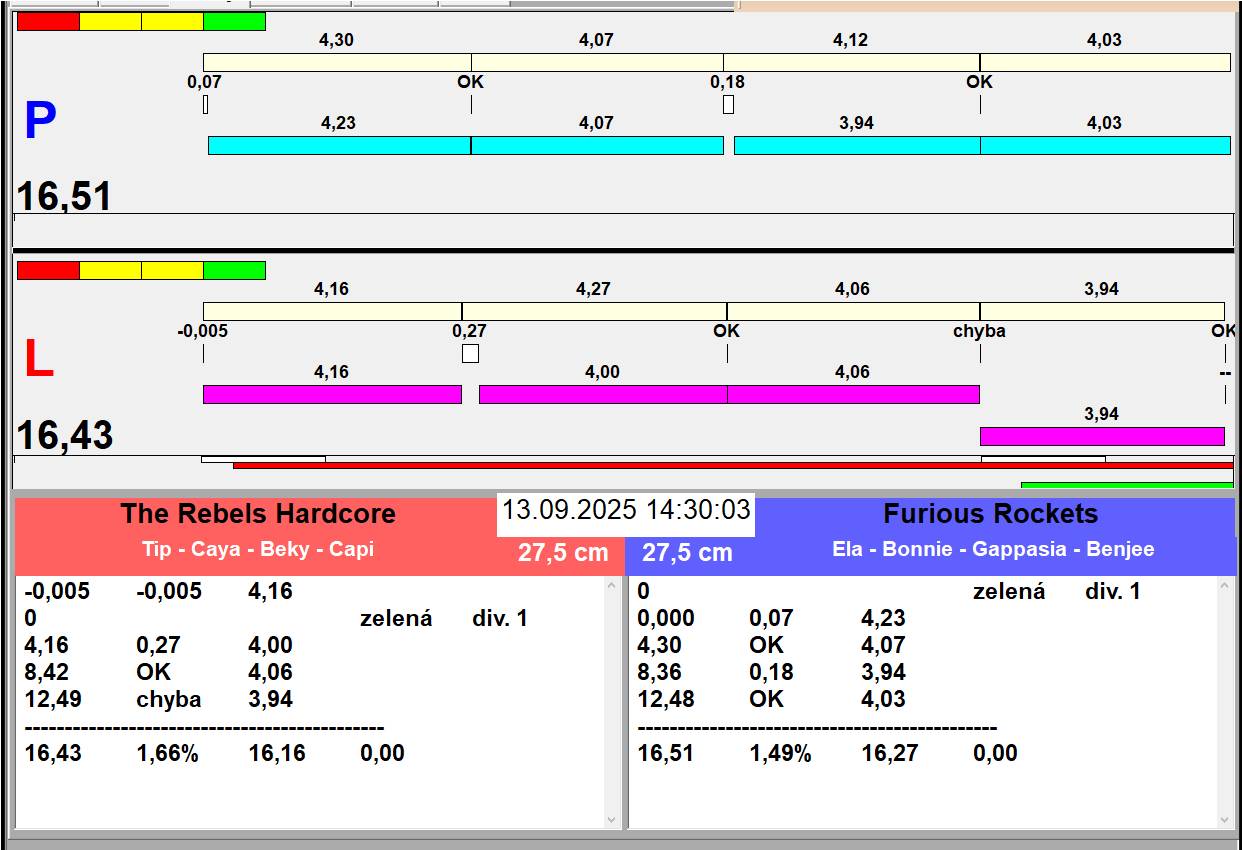This screenshot has height=850, width=1242.
Task: Click the green bar below lane L
Action: (1127, 485)
